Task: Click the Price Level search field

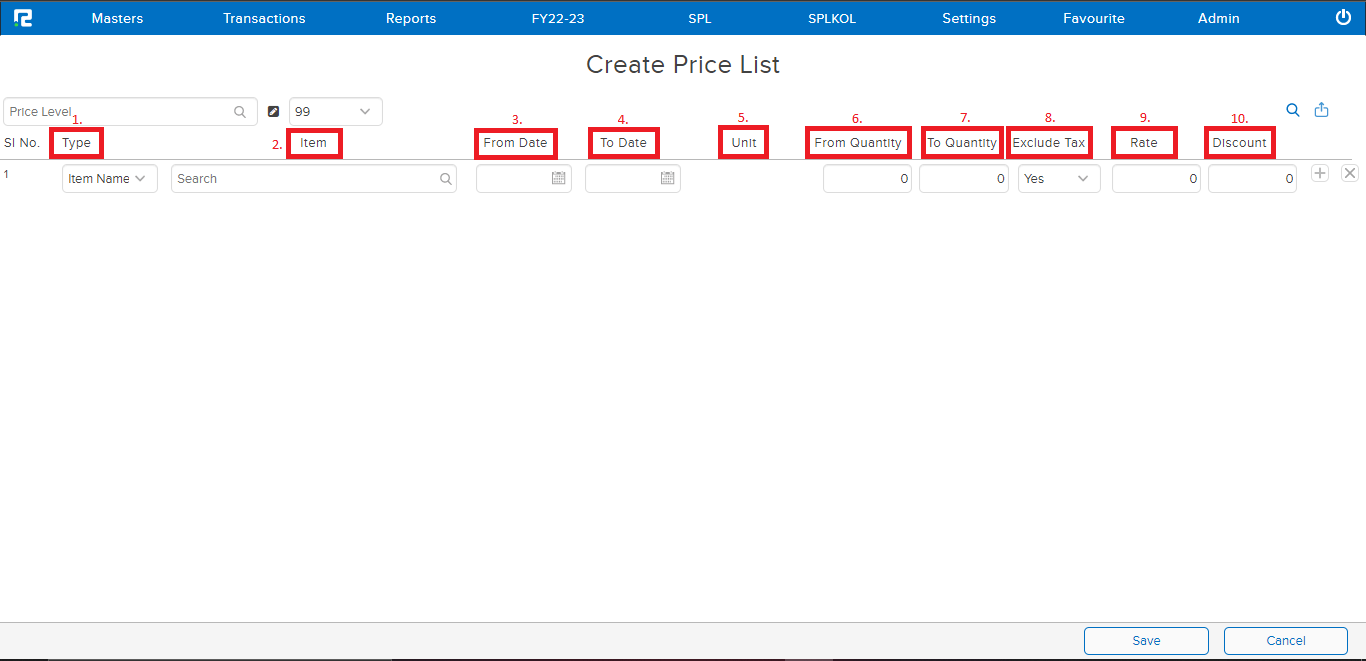Action: click(x=120, y=112)
